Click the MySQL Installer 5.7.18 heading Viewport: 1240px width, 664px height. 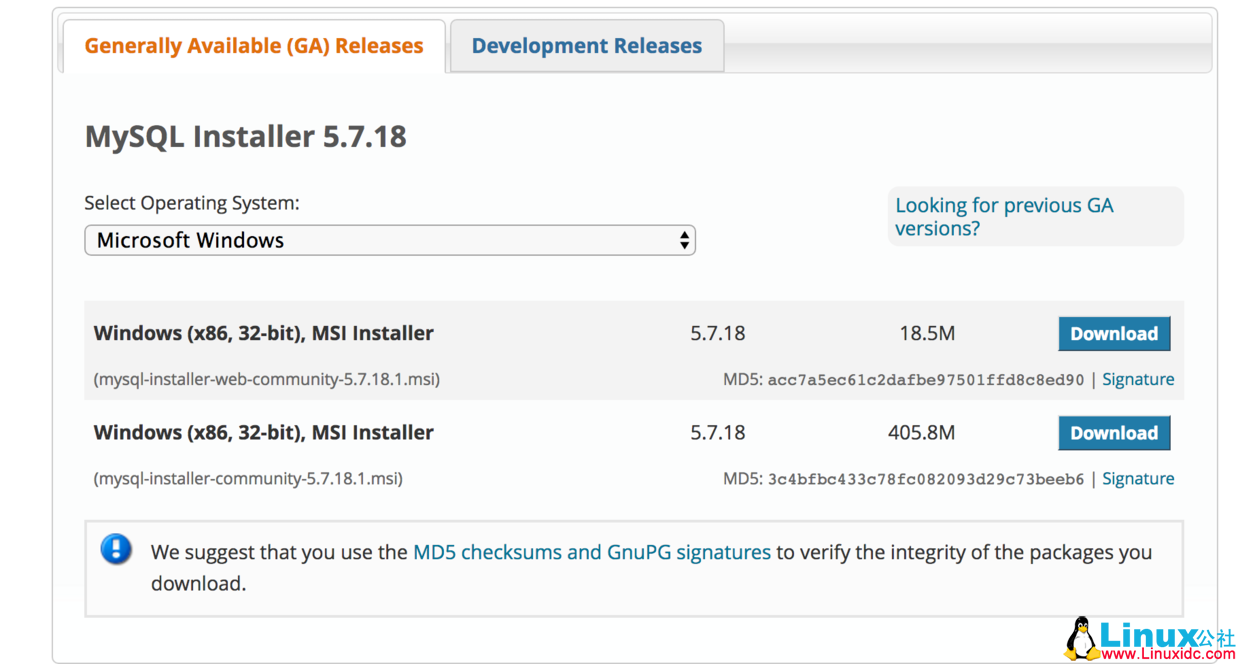point(245,136)
